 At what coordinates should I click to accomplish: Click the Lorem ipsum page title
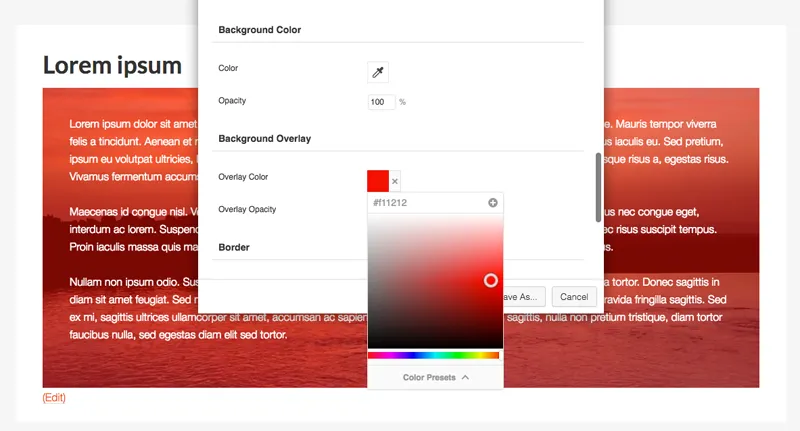tap(112, 66)
